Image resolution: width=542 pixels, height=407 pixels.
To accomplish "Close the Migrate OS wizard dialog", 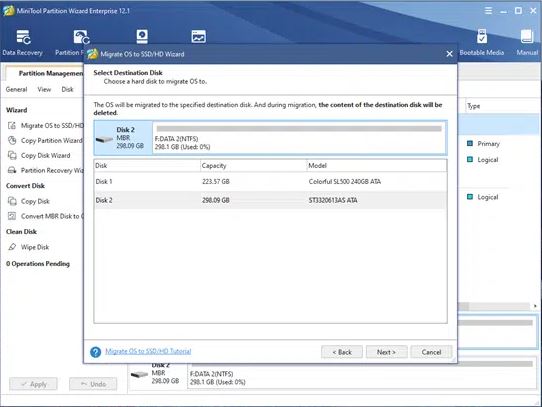I will [449, 54].
